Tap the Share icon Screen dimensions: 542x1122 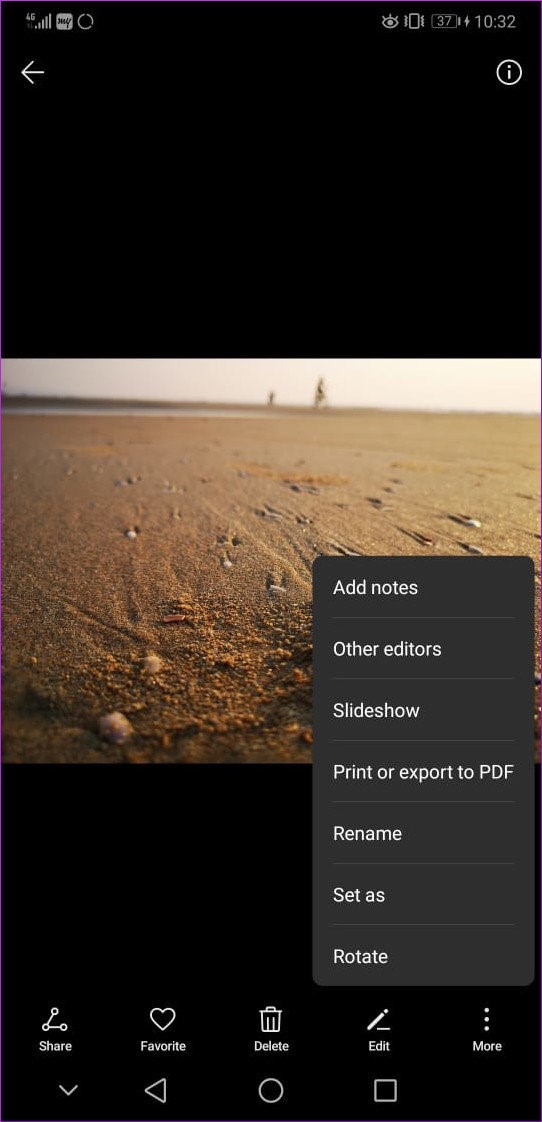55,1019
